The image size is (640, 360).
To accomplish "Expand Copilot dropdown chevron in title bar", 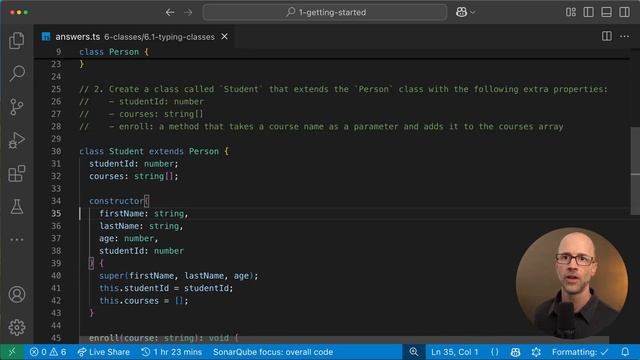I will click(473, 12).
